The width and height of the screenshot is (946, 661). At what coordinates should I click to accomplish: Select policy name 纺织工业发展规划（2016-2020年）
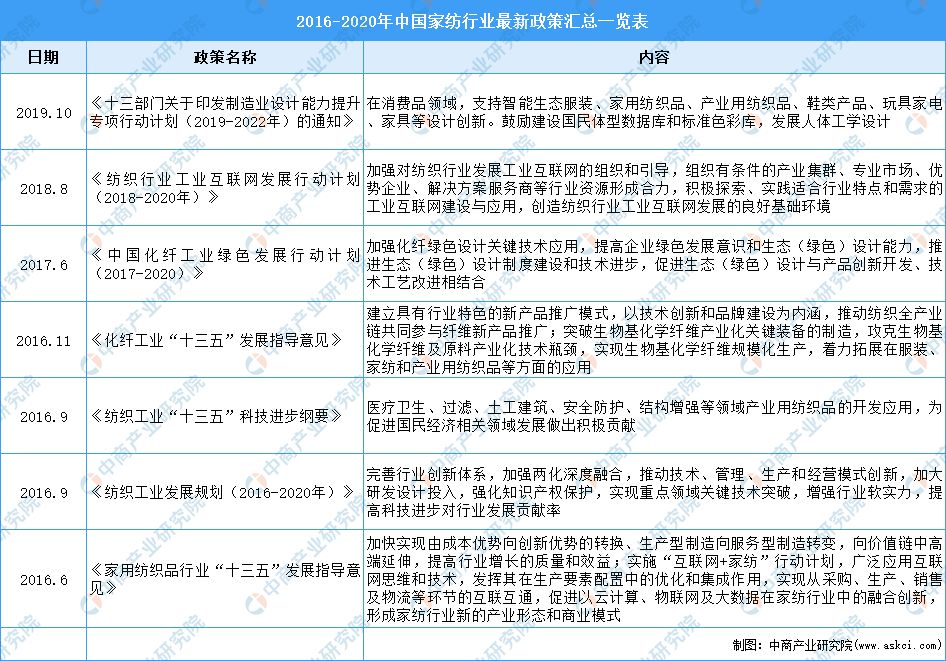[x=221, y=492]
